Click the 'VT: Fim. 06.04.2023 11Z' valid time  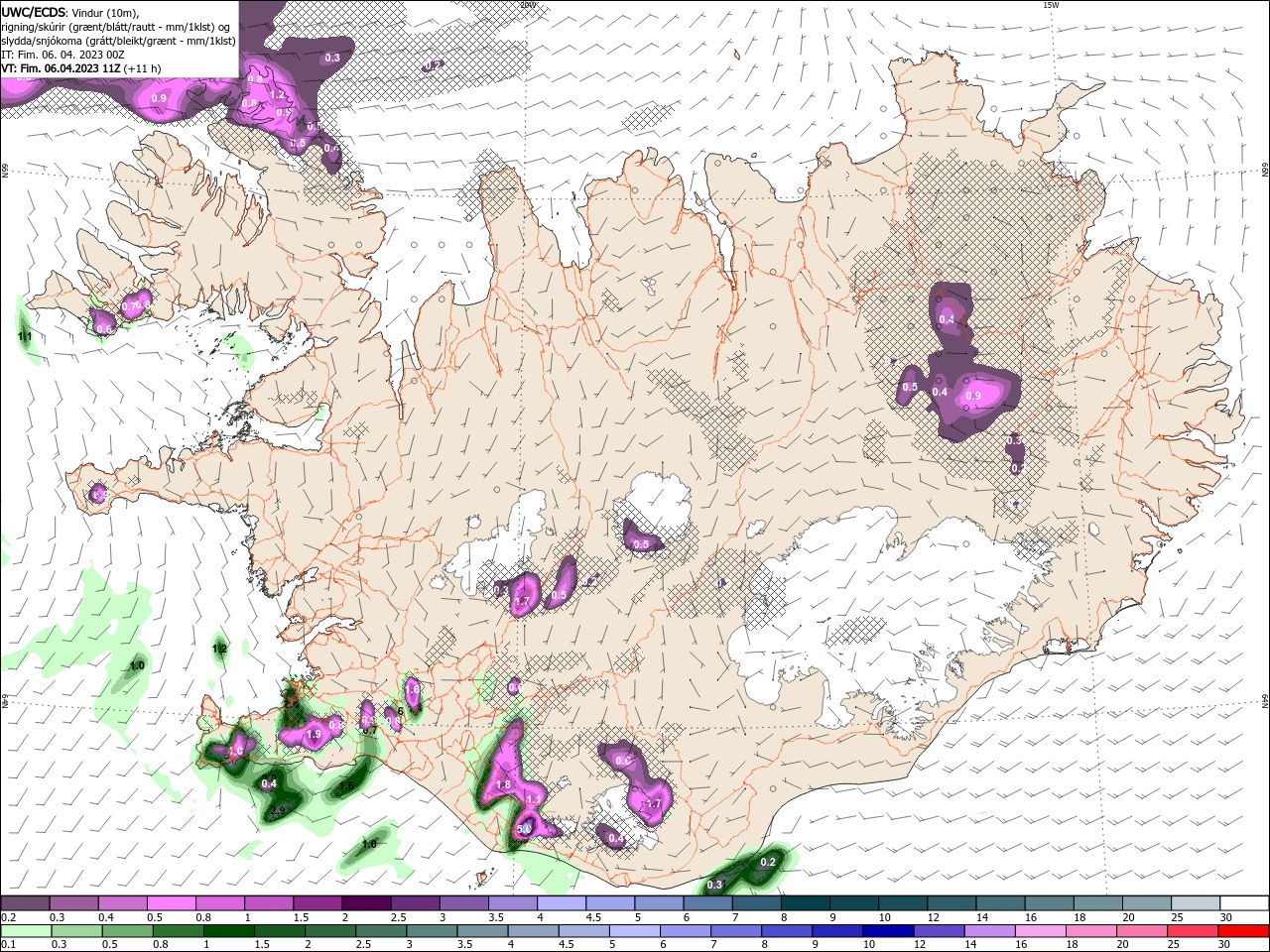[61, 68]
